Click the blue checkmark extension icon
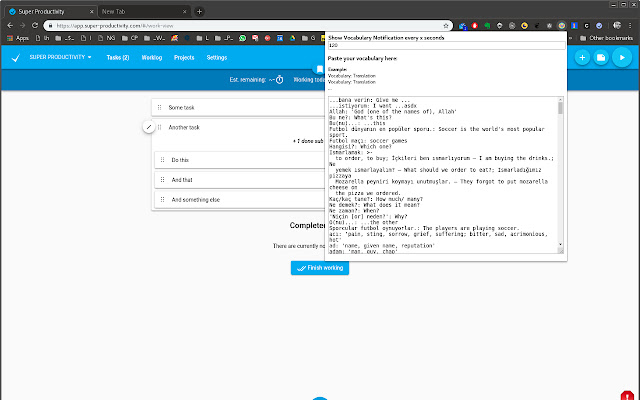640x400 pixels. pos(599,26)
